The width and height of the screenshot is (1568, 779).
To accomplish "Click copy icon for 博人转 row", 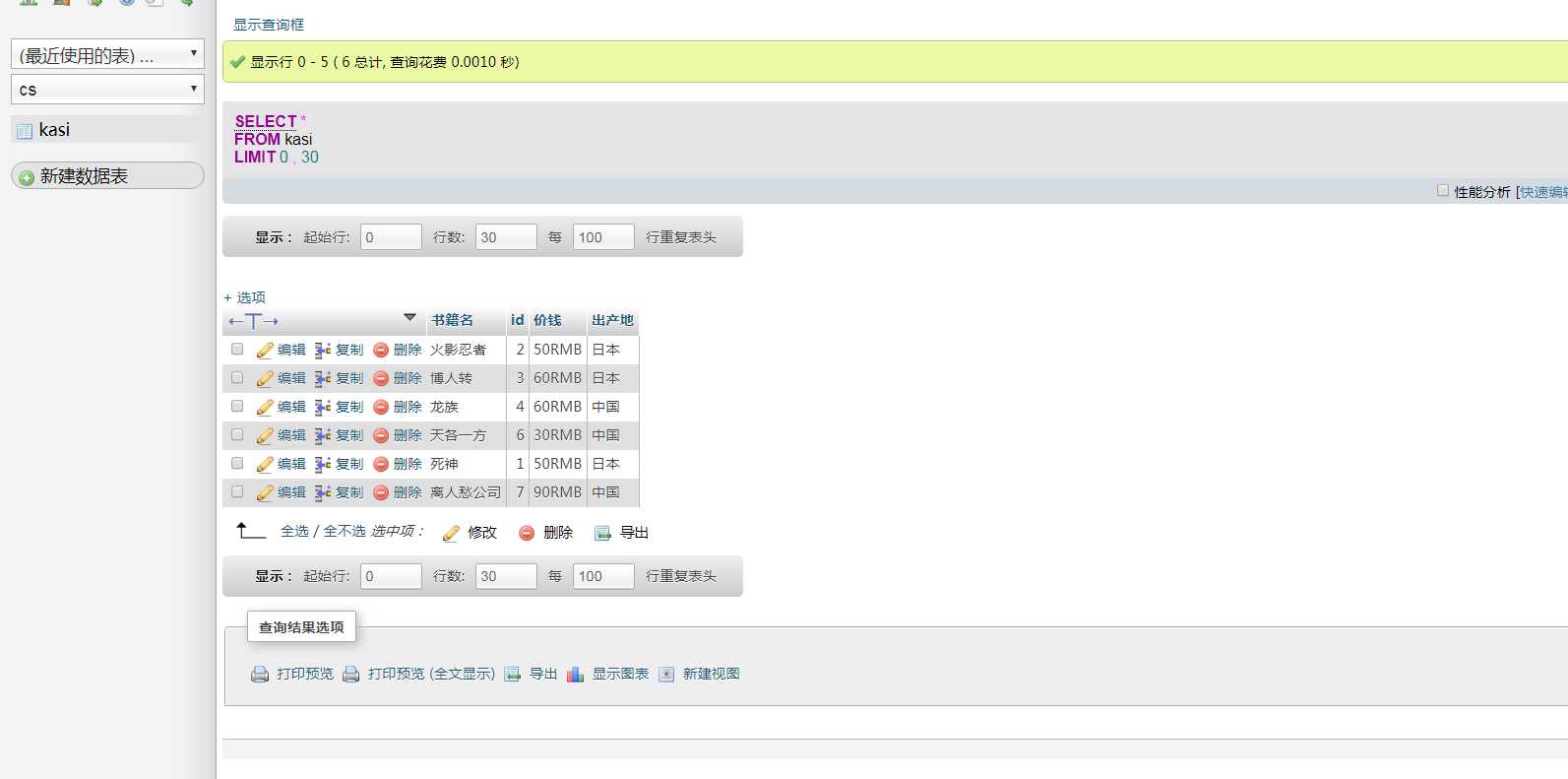I will [323, 378].
